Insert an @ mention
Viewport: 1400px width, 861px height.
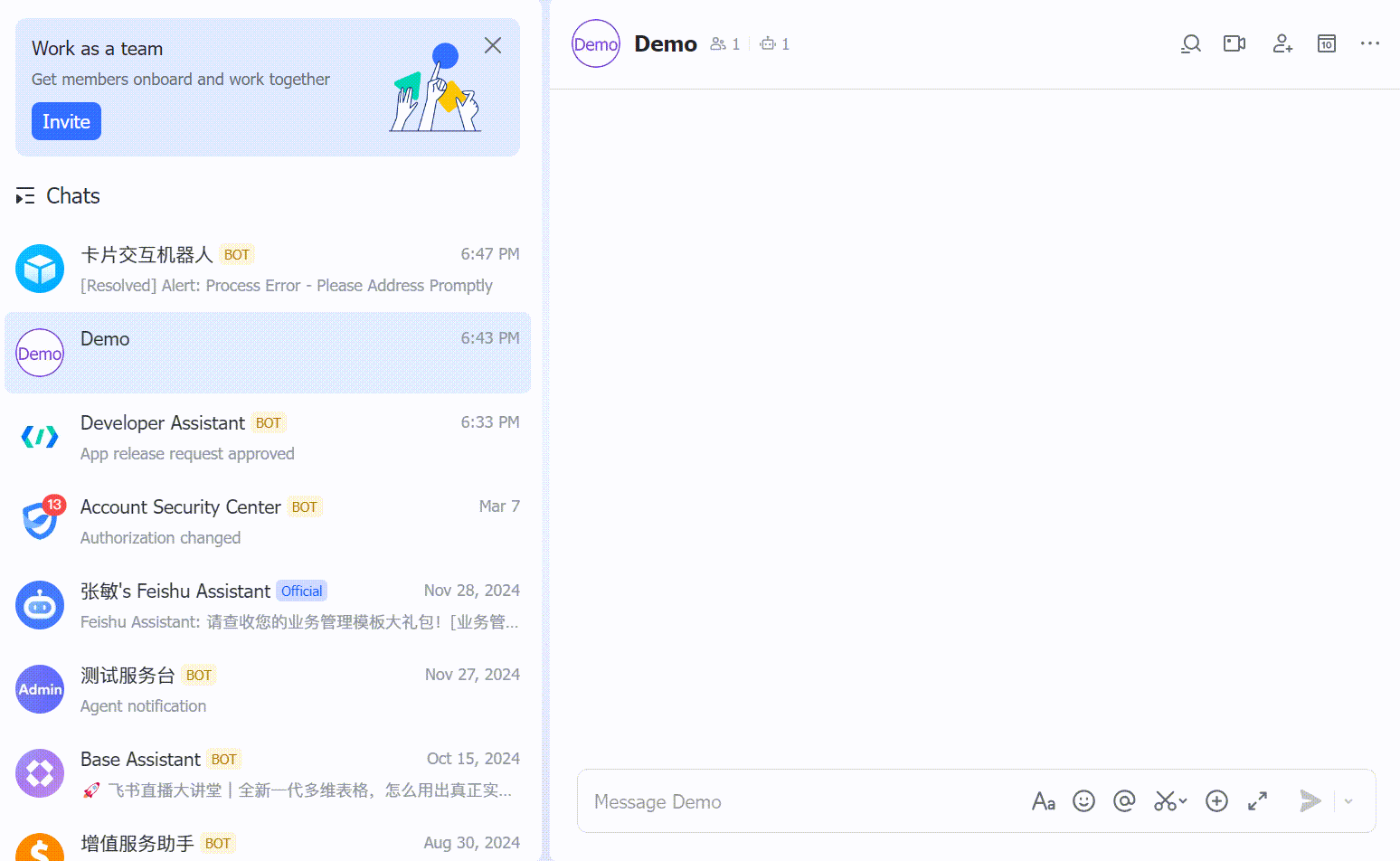click(x=1124, y=801)
